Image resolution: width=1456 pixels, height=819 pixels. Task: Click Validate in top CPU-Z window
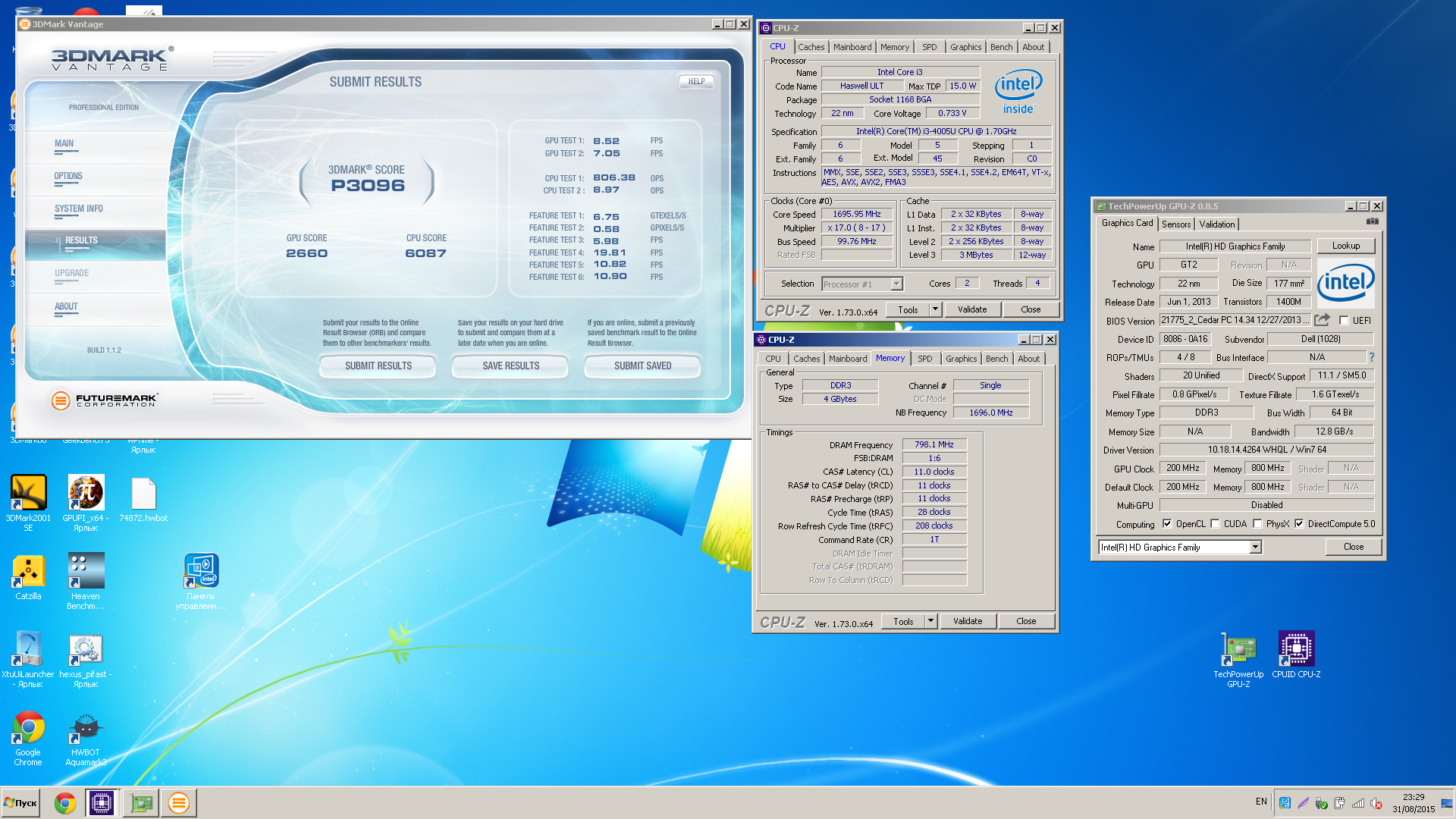click(x=971, y=309)
